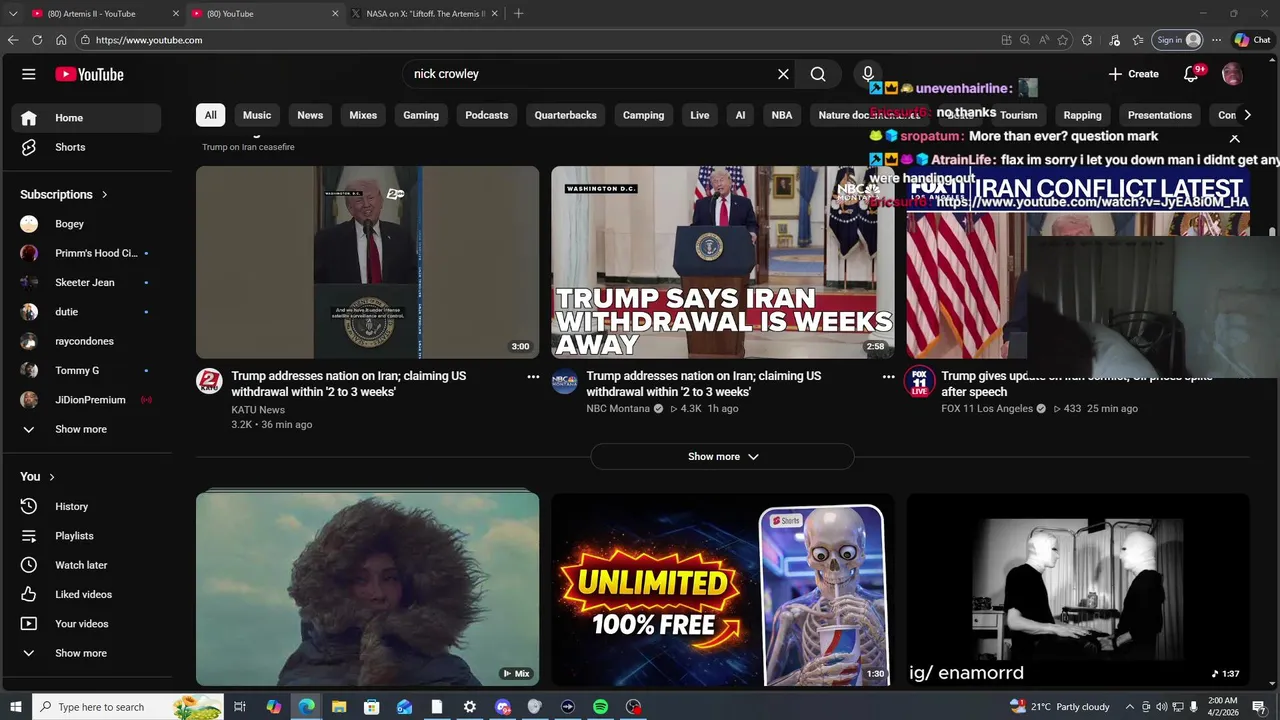1280x720 pixels.
Task: Select the Gaming filter chip
Action: point(421,115)
